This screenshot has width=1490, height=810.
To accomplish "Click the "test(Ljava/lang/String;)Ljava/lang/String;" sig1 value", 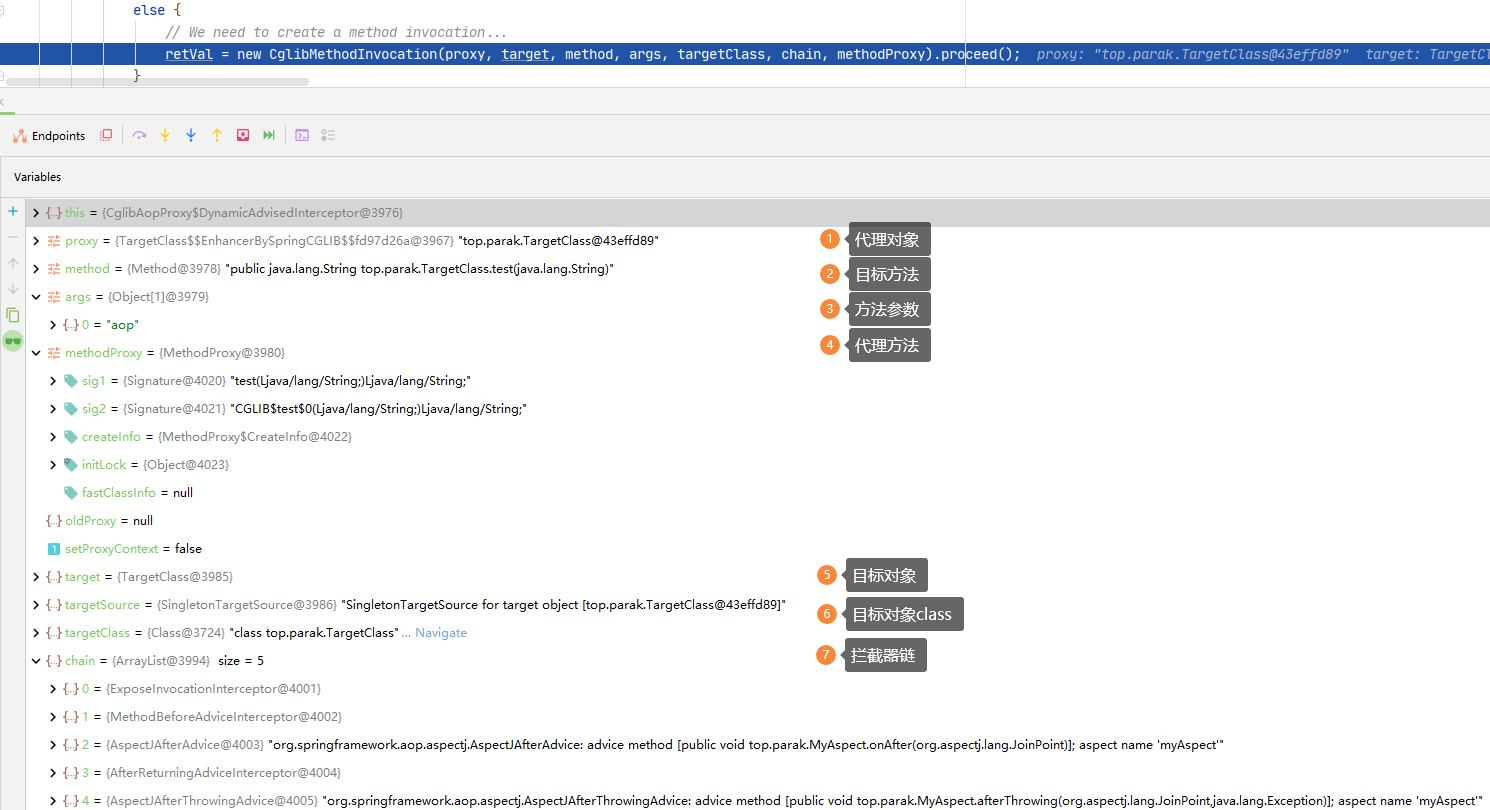I will [350, 381].
